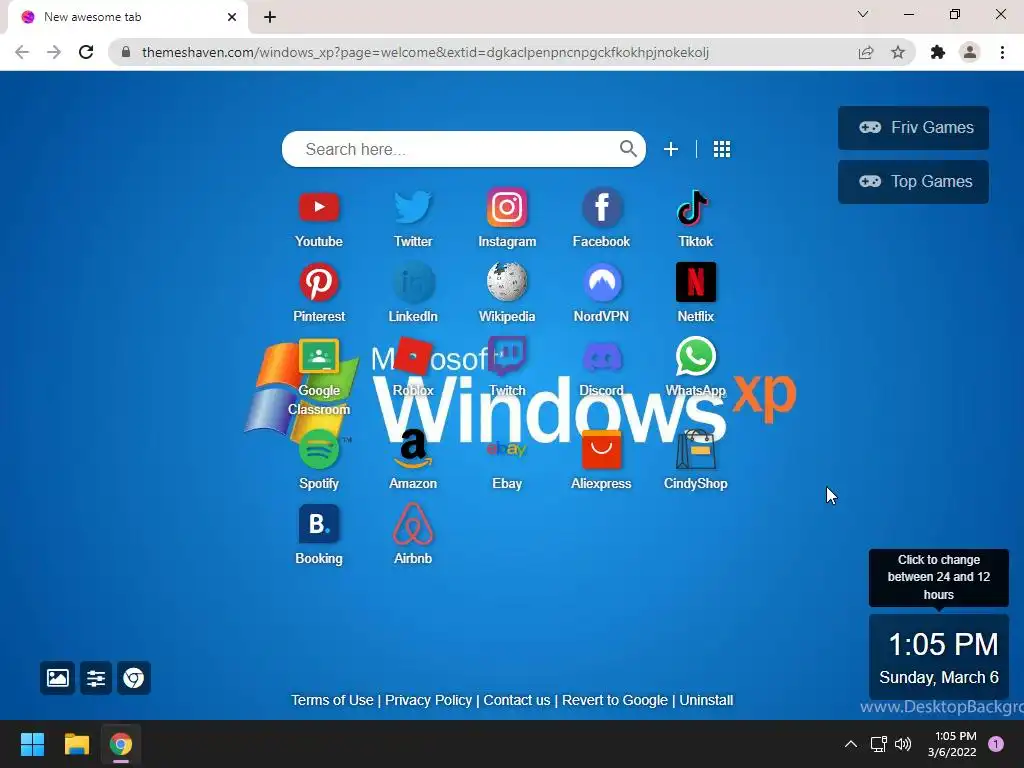Viewport: 1024px width, 768px height.
Task: Bookmark this page with star
Action: tap(898, 52)
